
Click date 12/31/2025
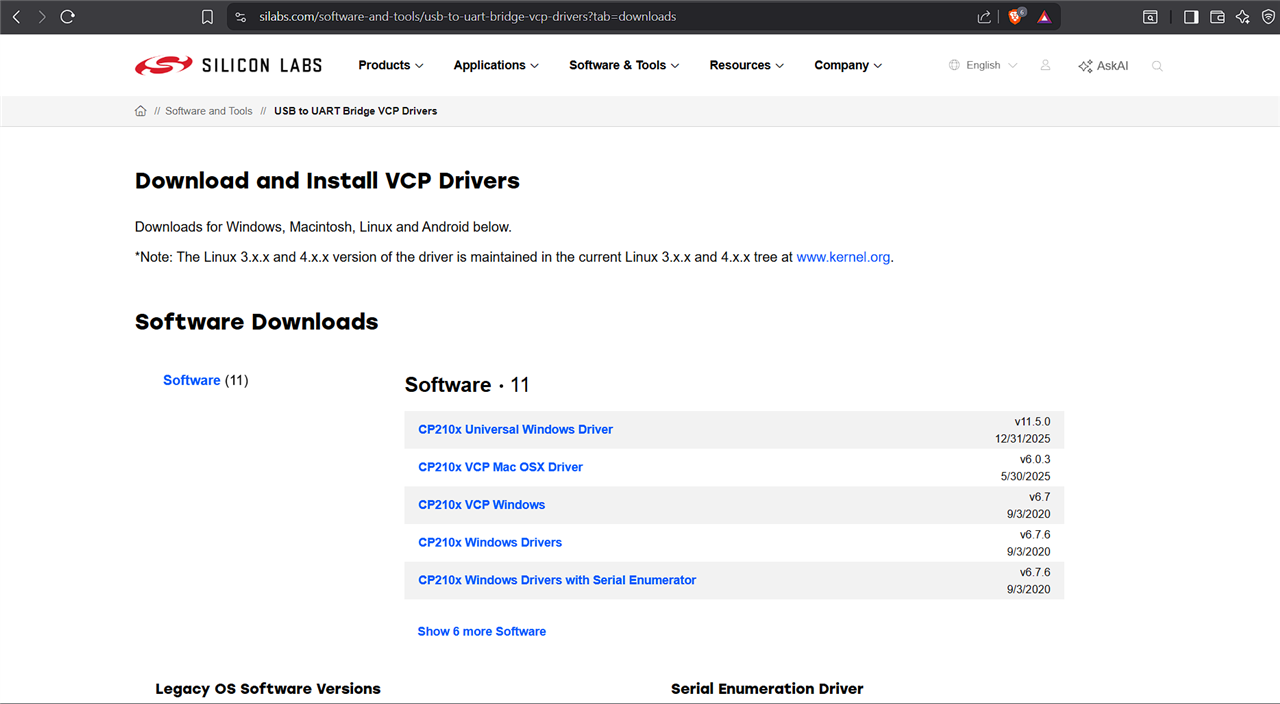[x=1023, y=439]
